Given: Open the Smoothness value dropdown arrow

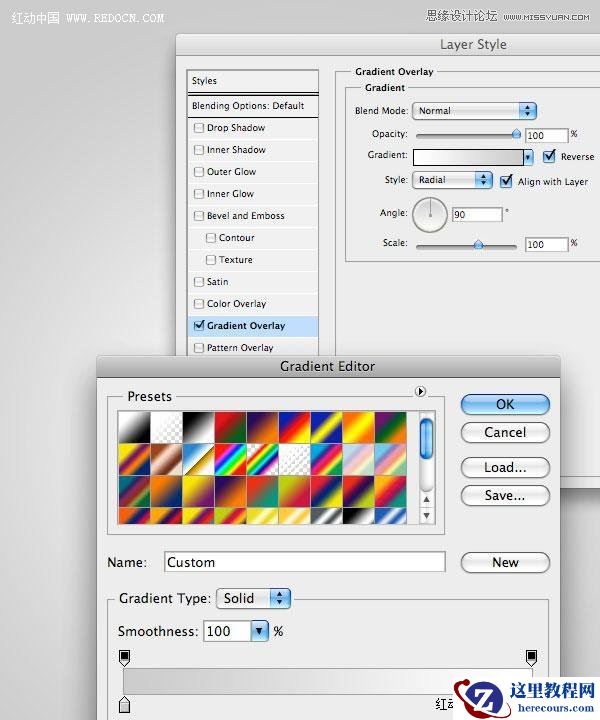Looking at the screenshot, I should (259, 631).
